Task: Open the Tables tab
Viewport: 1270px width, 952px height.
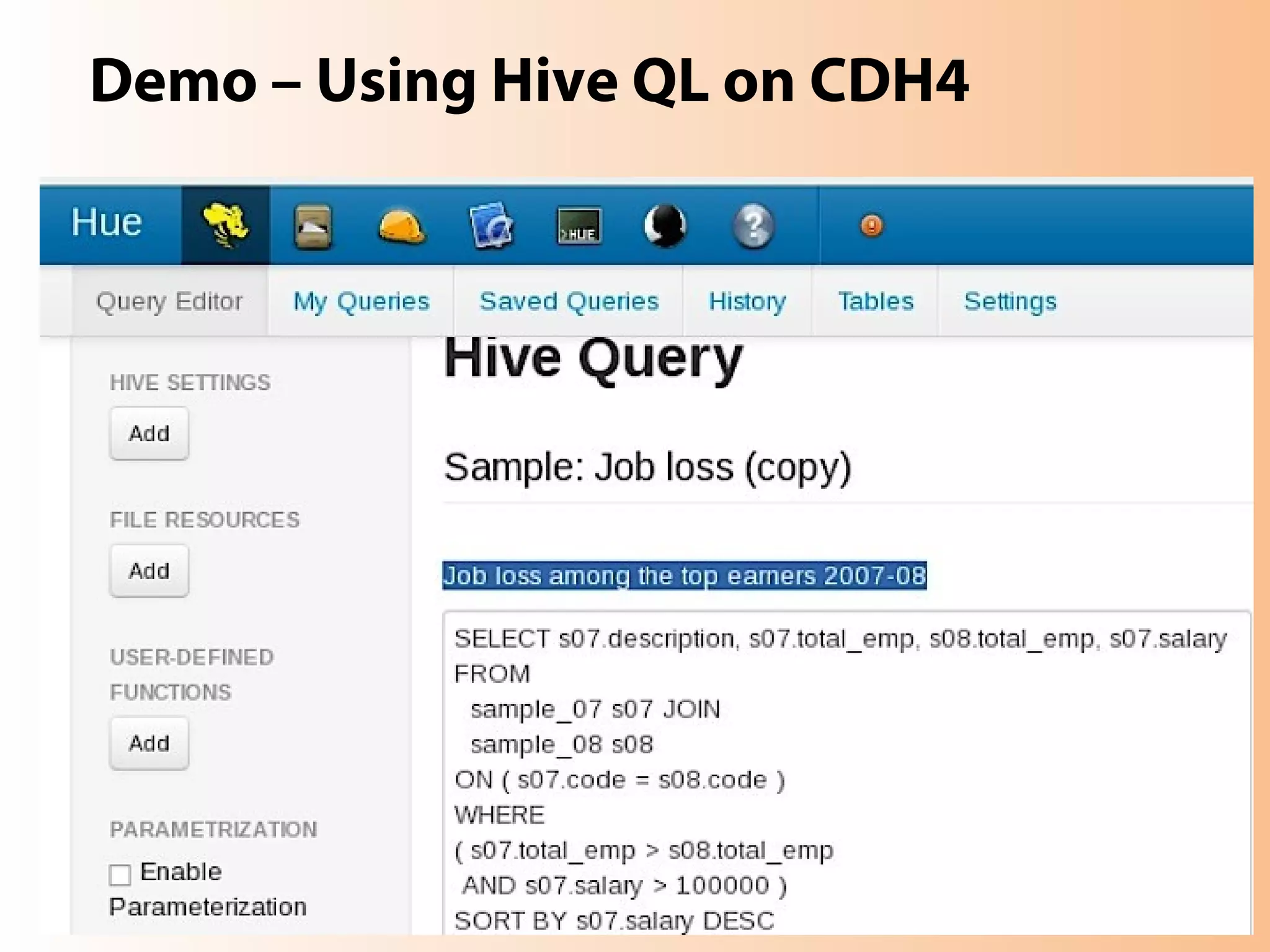Action: pyautogui.click(x=876, y=302)
